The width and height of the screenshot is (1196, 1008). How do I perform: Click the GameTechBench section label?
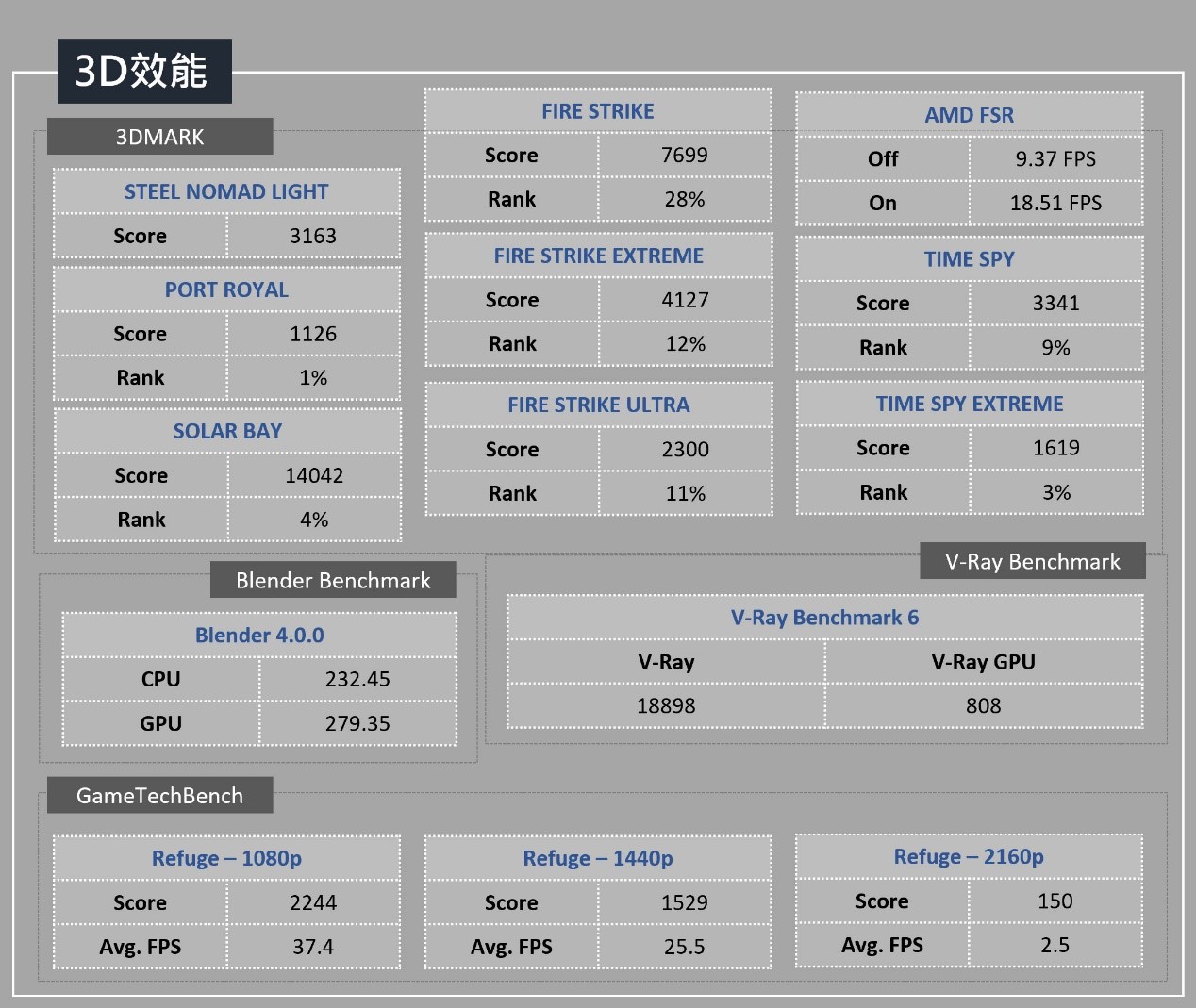[159, 795]
